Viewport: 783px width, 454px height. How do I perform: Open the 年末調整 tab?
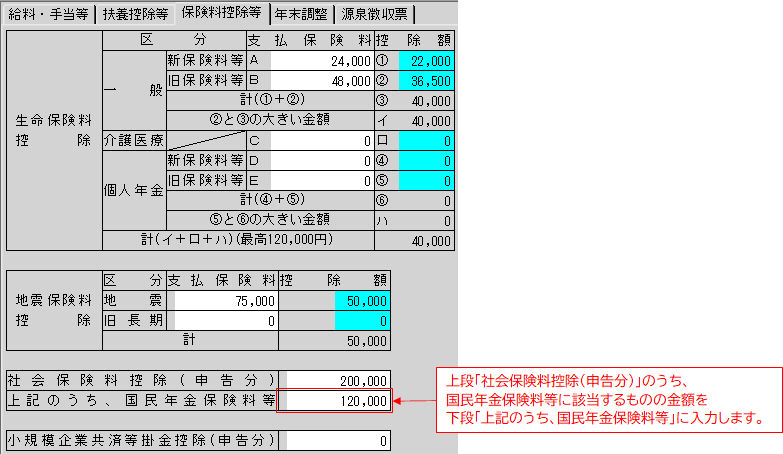(x=301, y=14)
